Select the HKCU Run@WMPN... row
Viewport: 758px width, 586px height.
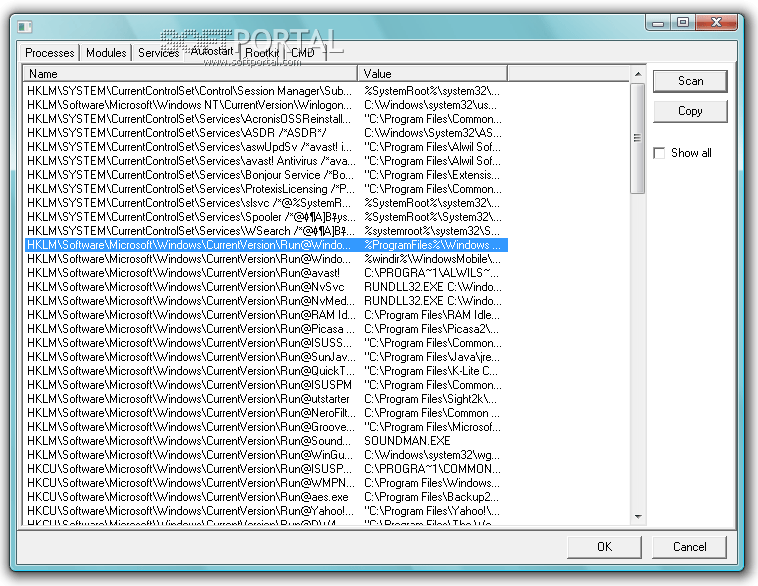(266, 483)
